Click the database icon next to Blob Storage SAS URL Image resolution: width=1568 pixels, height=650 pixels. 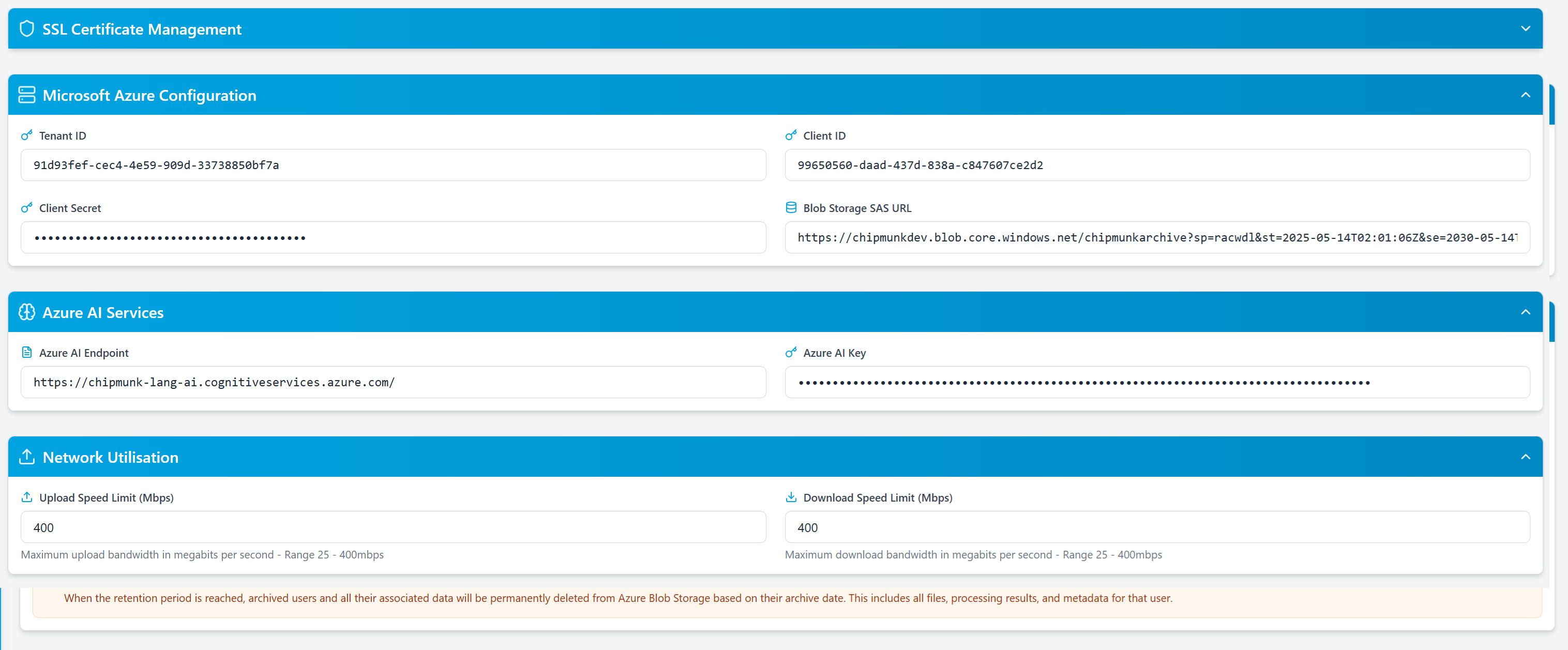pos(791,207)
